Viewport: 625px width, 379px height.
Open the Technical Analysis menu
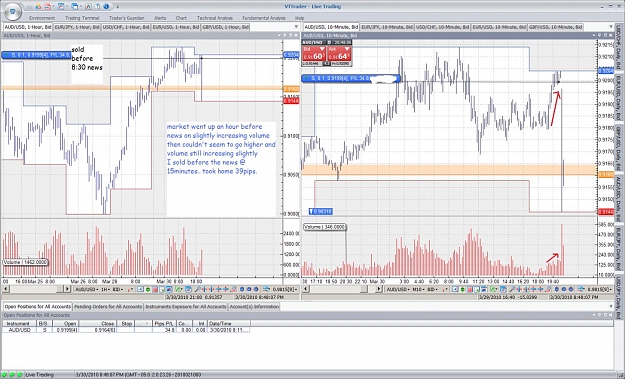point(215,18)
